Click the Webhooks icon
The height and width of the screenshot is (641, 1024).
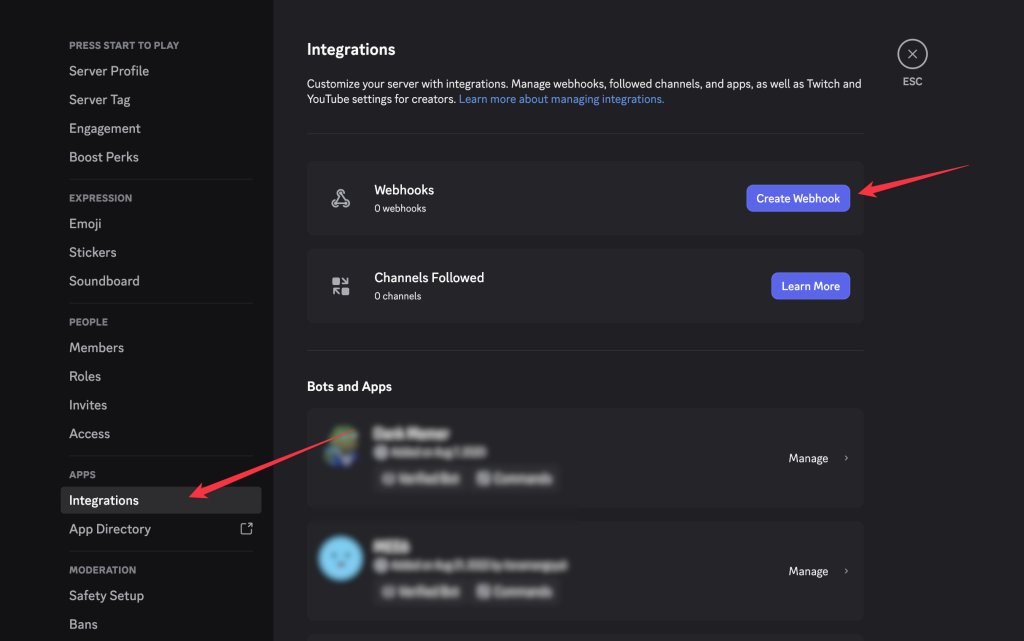(x=340, y=198)
